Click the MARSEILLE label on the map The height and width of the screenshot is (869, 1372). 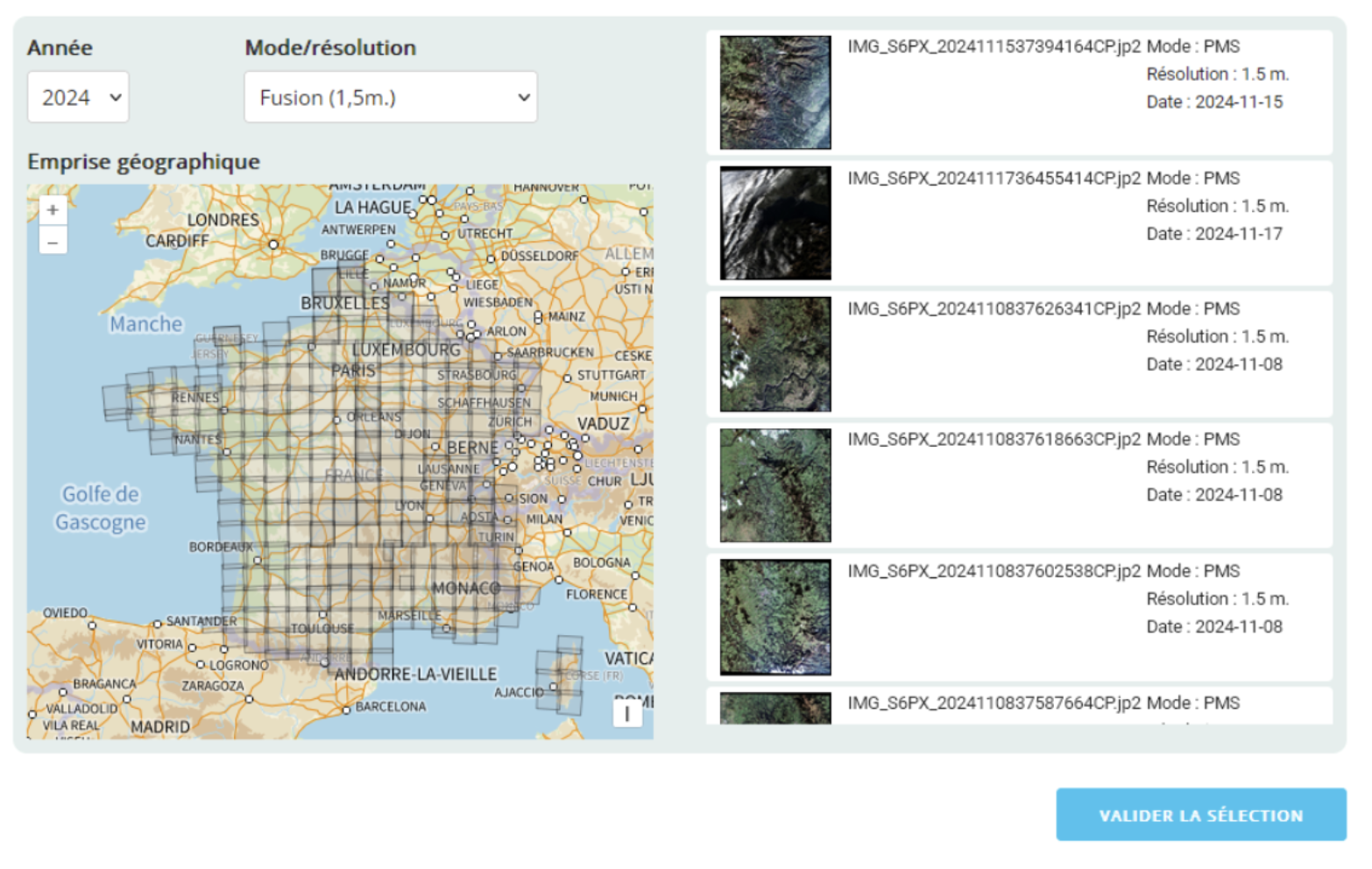tap(409, 616)
